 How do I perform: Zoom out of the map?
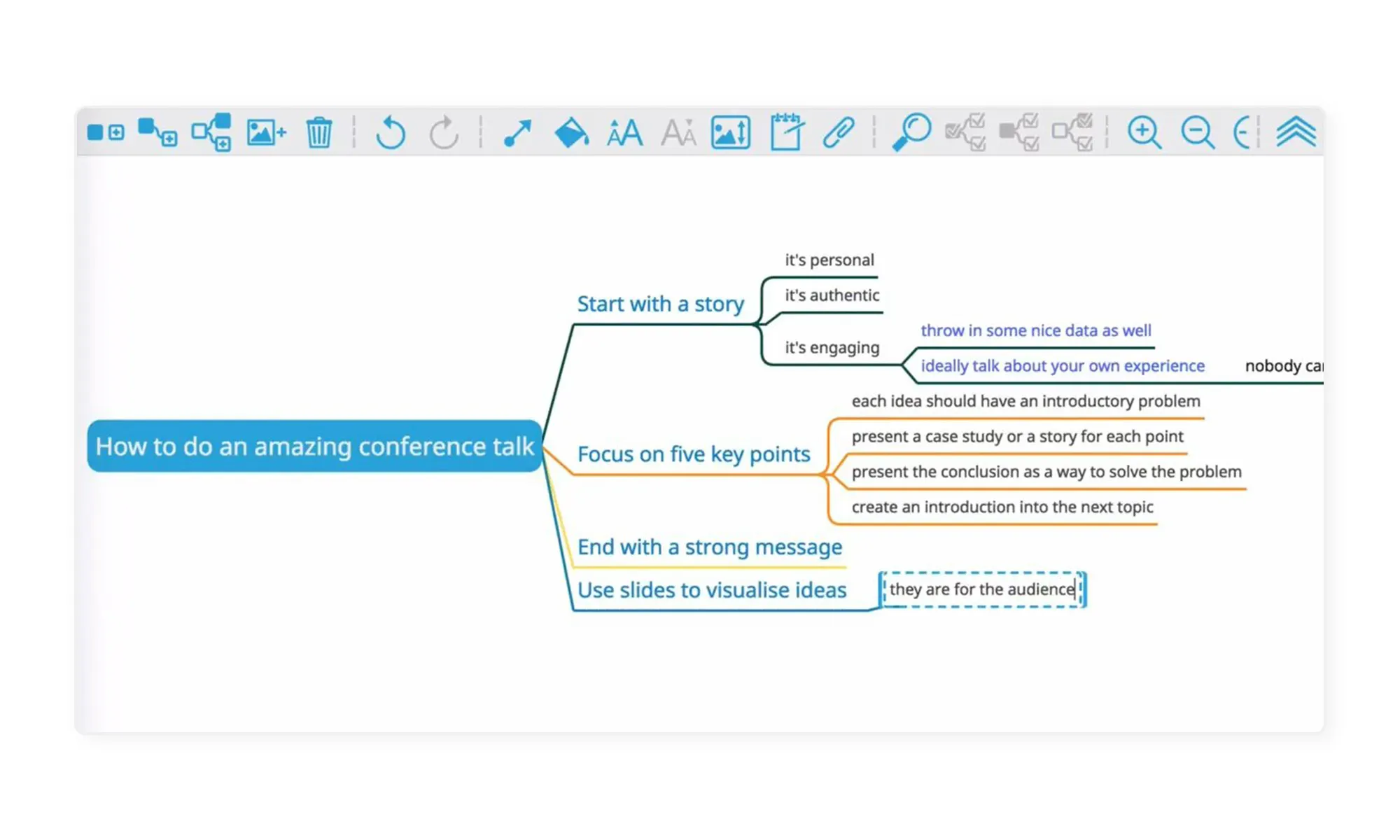click(x=1197, y=132)
